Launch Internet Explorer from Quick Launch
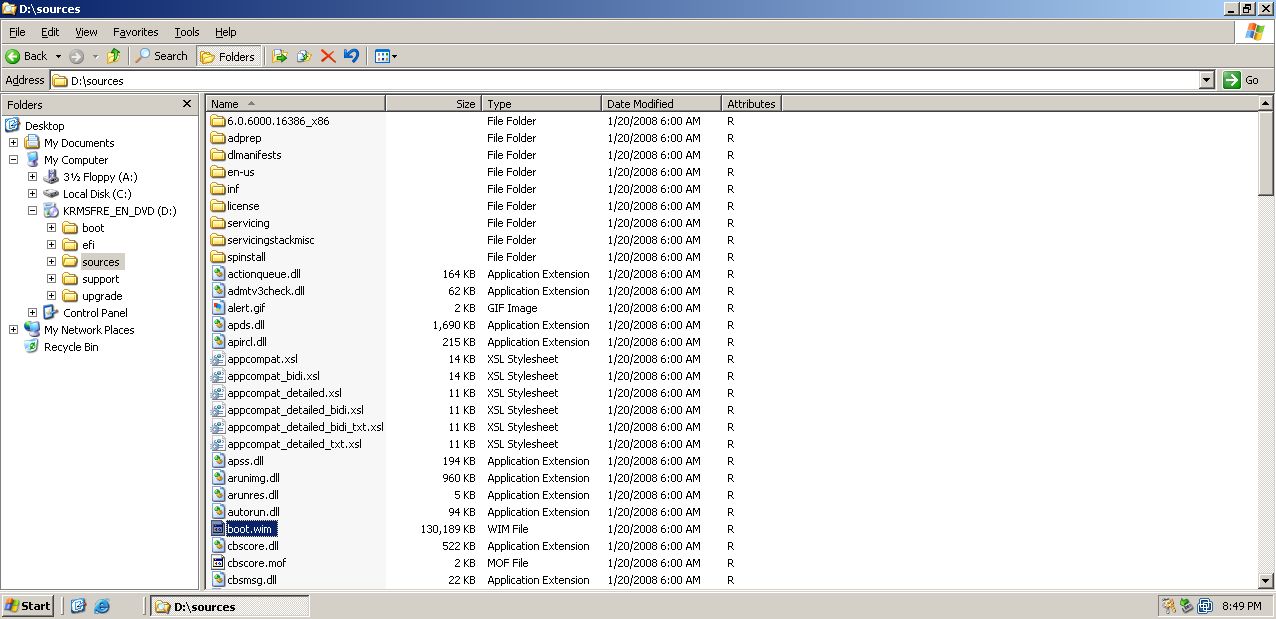The image size is (1276, 619). pyautogui.click(x=101, y=606)
